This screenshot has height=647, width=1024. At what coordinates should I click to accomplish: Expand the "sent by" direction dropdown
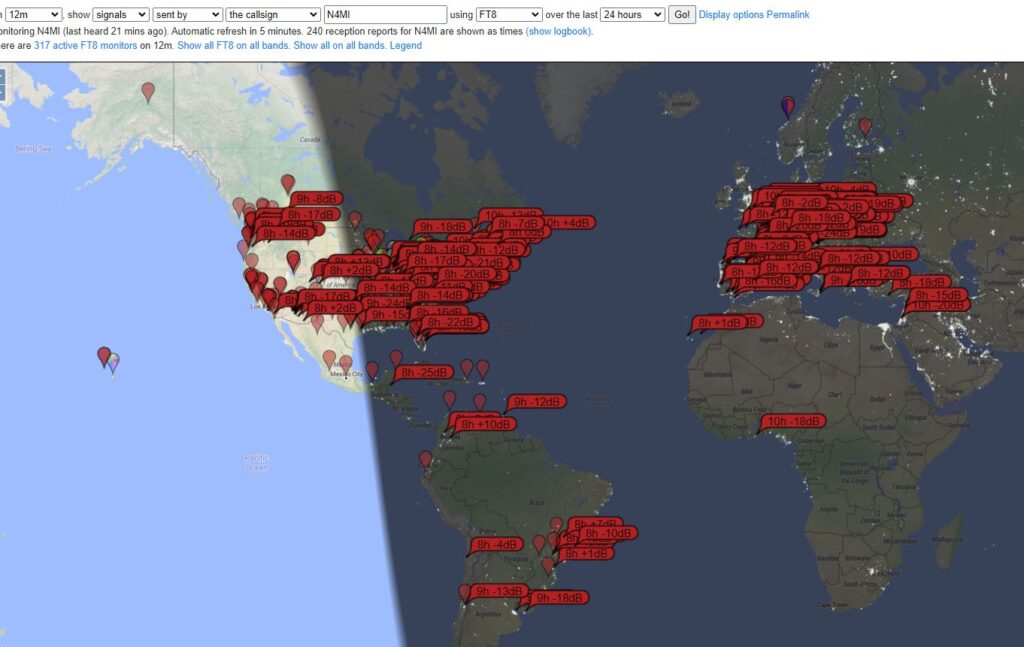pyautogui.click(x=187, y=15)
